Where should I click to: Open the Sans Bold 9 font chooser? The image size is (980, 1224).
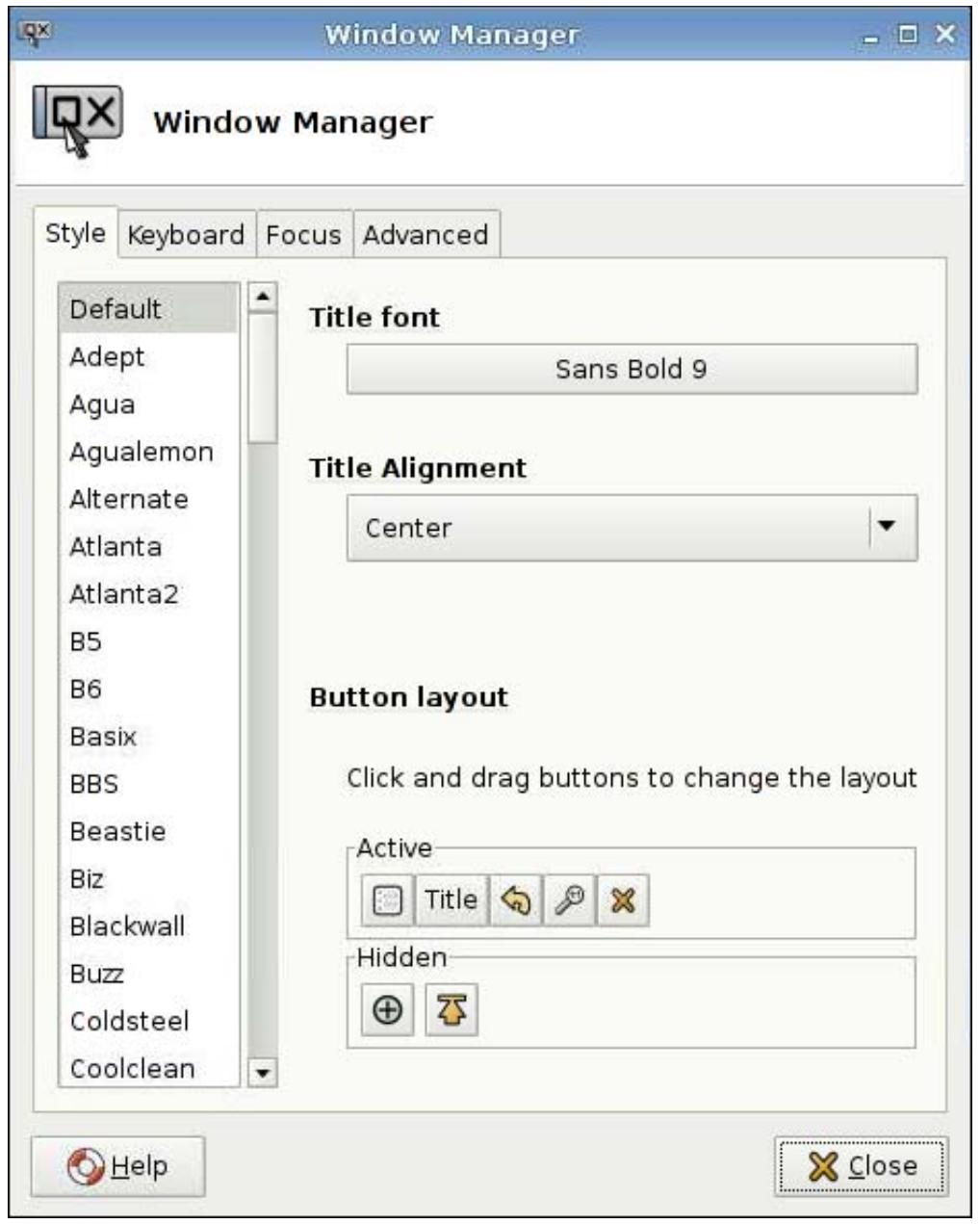click(x=632, y=369)
